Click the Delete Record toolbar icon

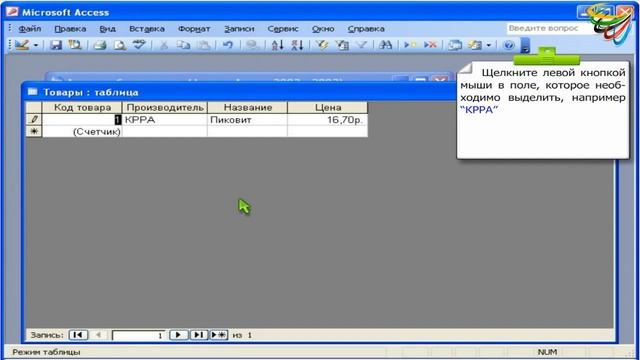tap(430, 45)
